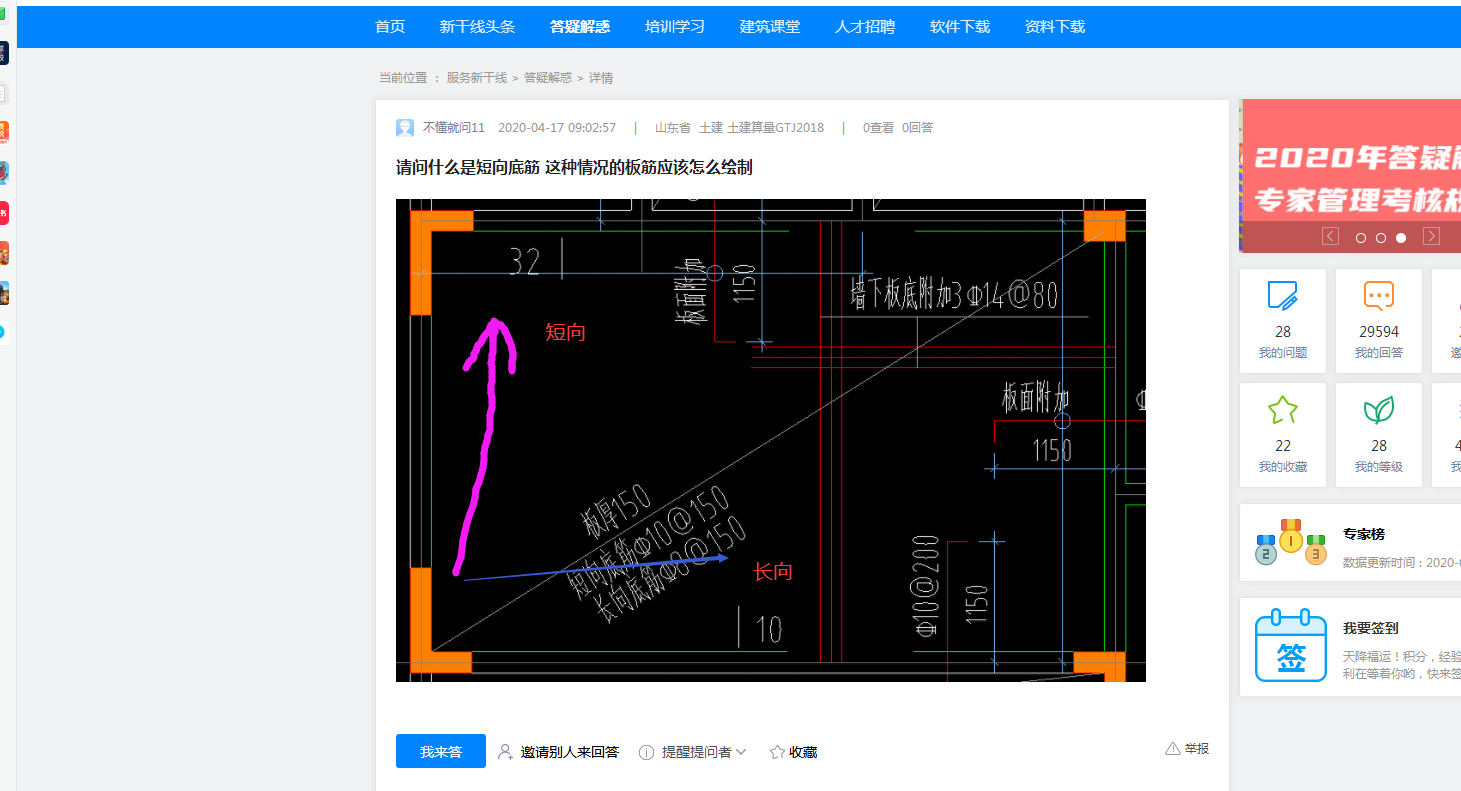Viewport: 1461px width, 791px height.
Task: Open 培训学习 in the top navigation
Action: click(x=675, y=27)
